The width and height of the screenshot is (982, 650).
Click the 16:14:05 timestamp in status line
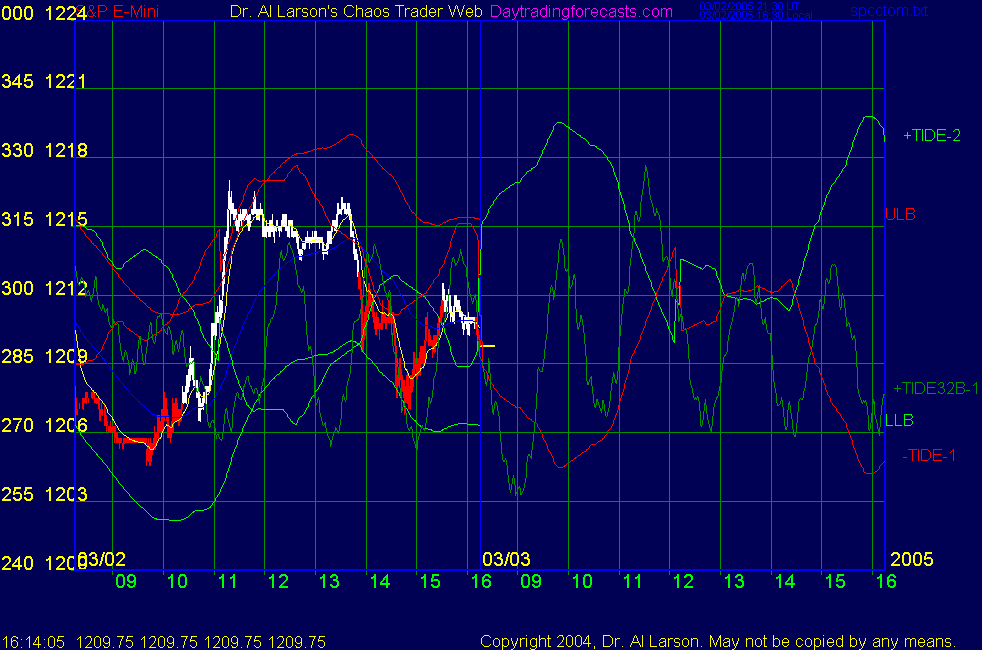34,641
